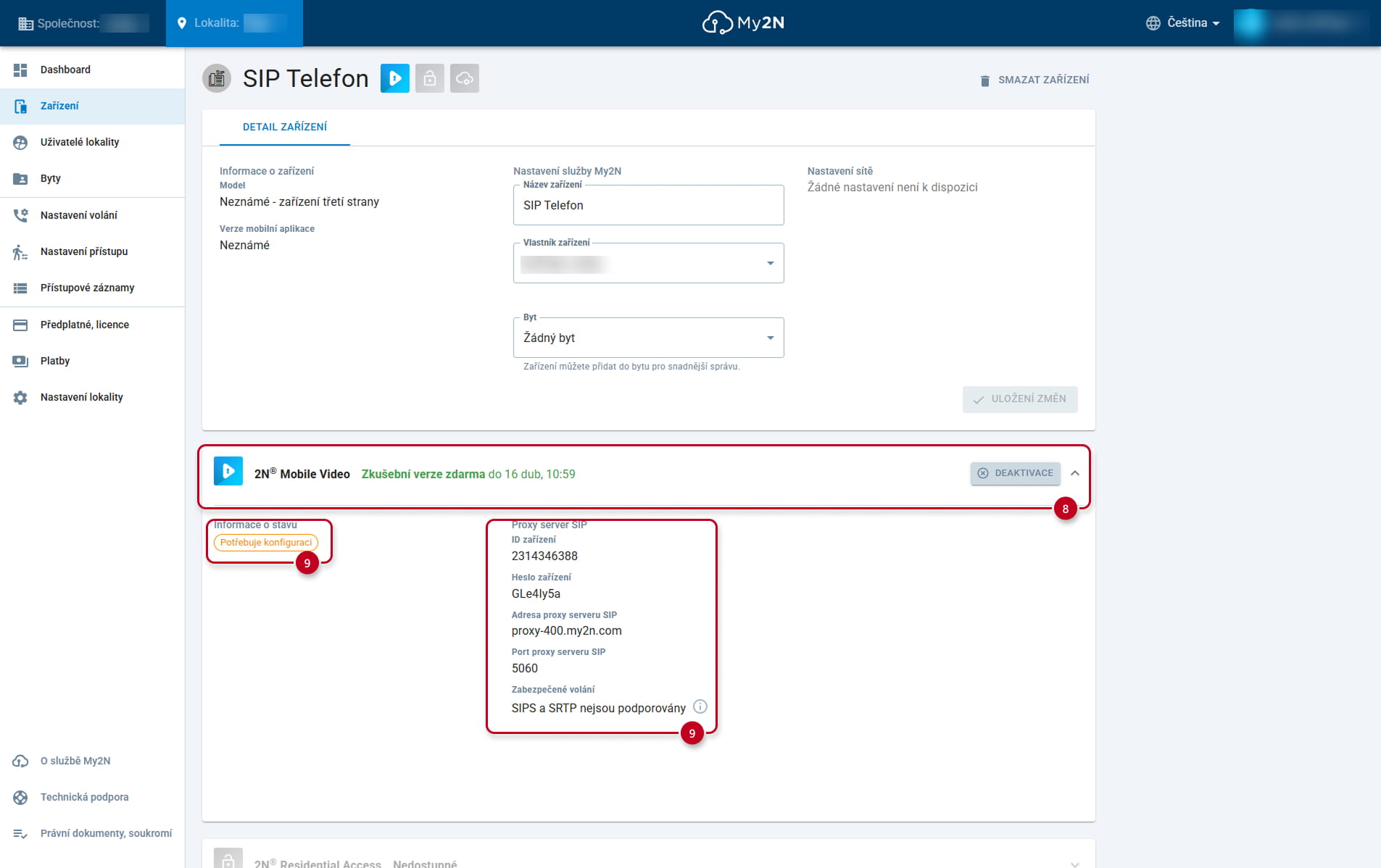Open the Dashboard icon in sidebar
This screenshot has height=868, width=1381.
(20, 70)
